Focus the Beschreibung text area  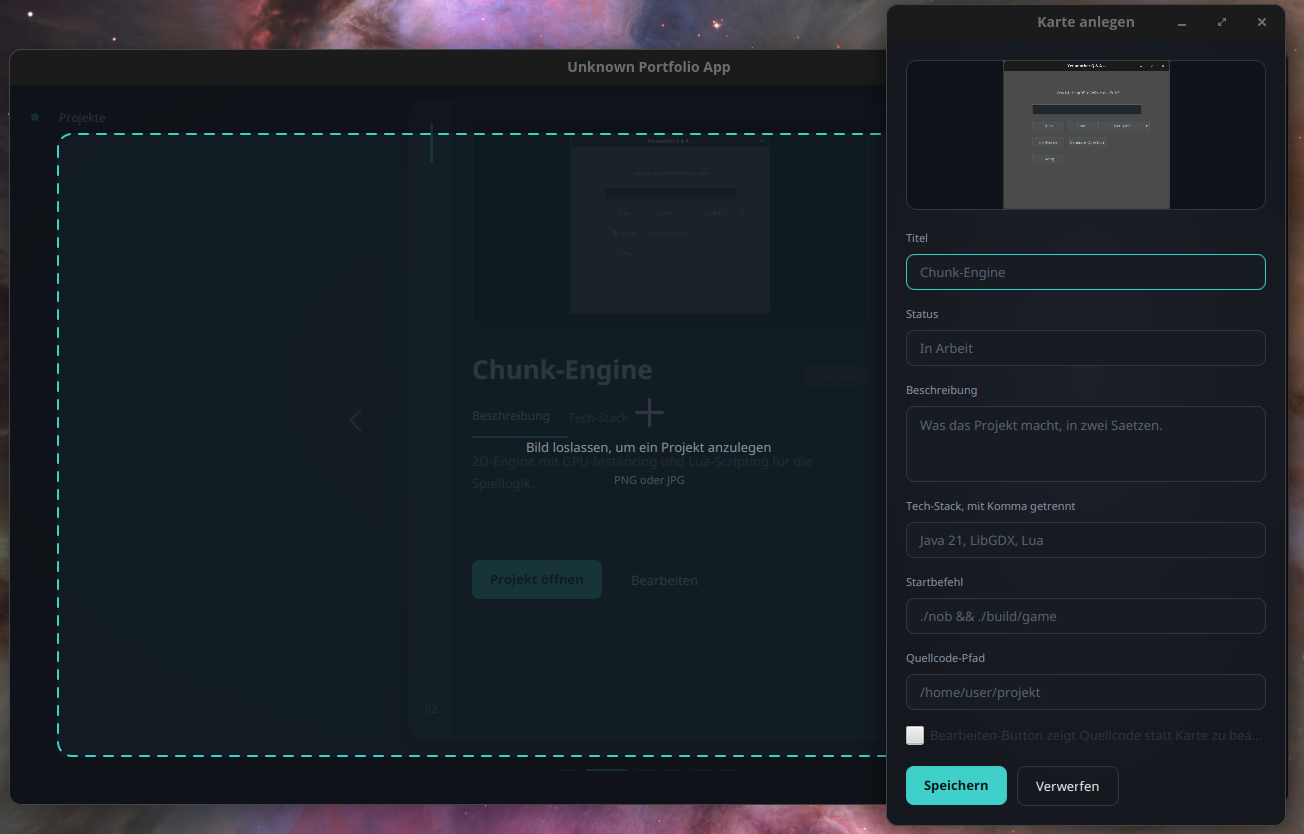point(1085,444)
